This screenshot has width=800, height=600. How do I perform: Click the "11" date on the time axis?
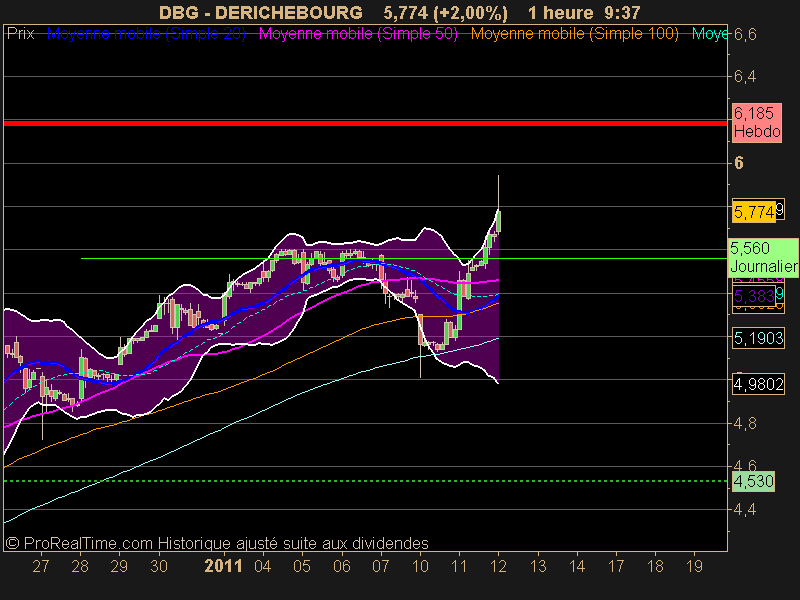point(460,566)
